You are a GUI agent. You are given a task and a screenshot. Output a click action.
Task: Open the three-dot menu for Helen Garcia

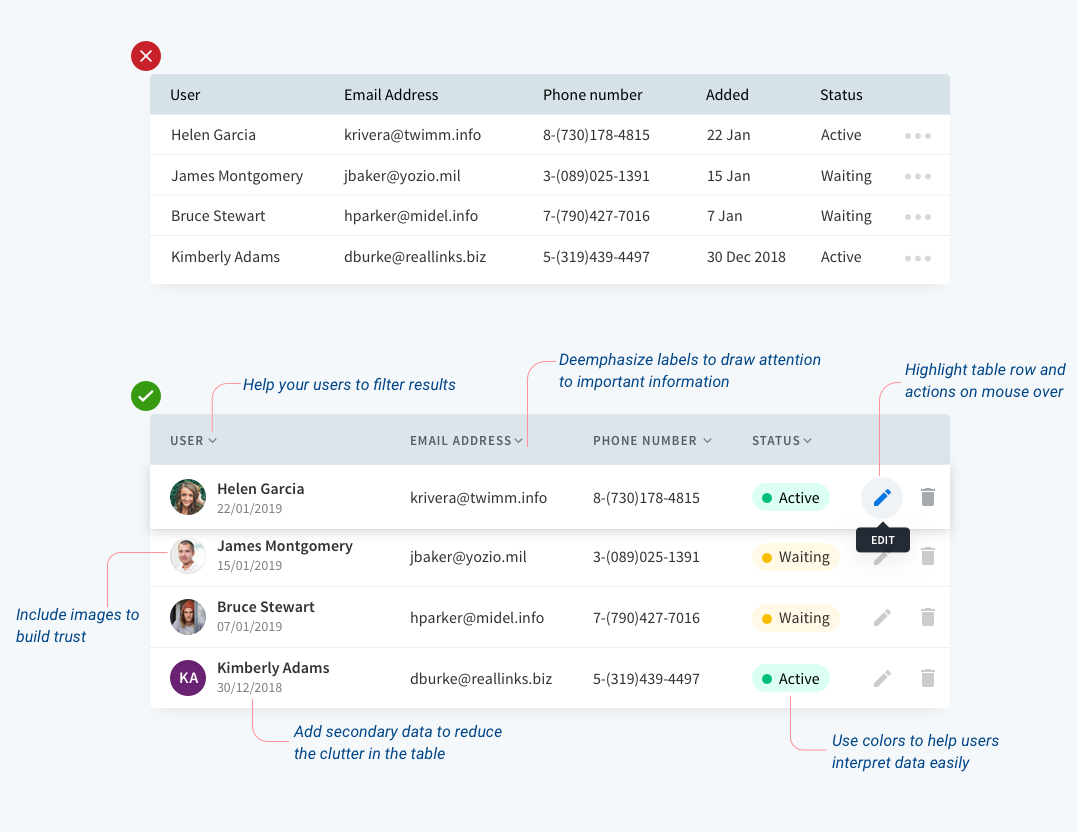(918, 136)
